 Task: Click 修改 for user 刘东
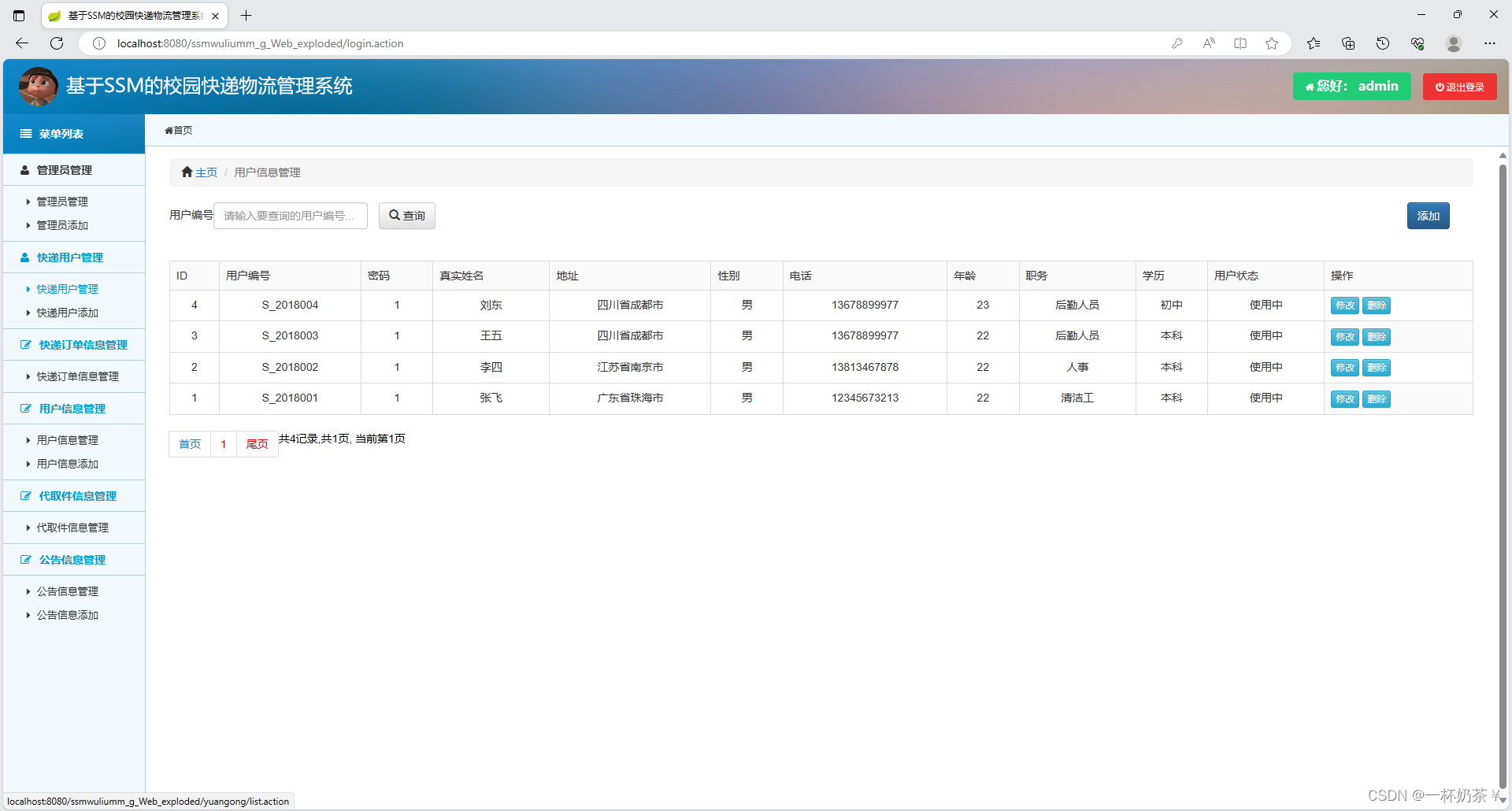(x=1345, y=306)
